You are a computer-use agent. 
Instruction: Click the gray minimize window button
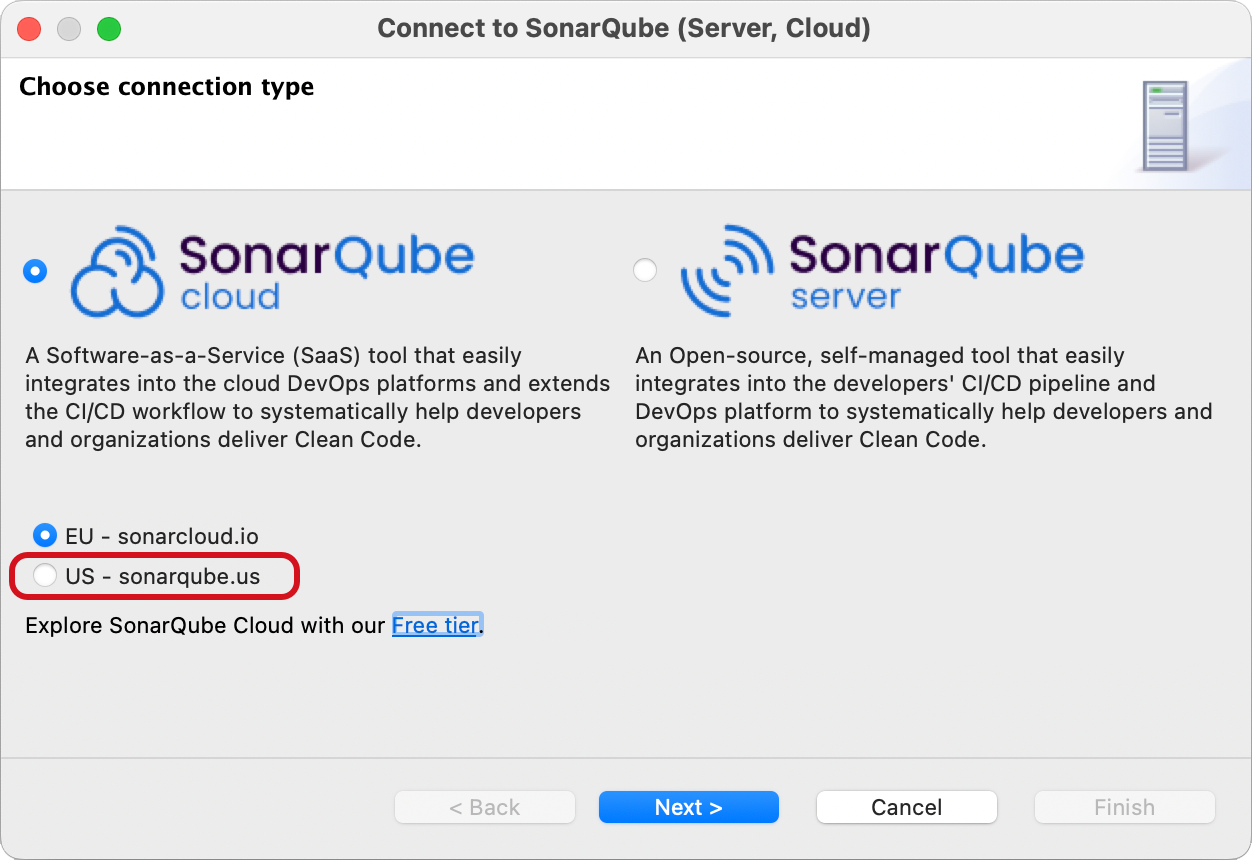point(69,29)
